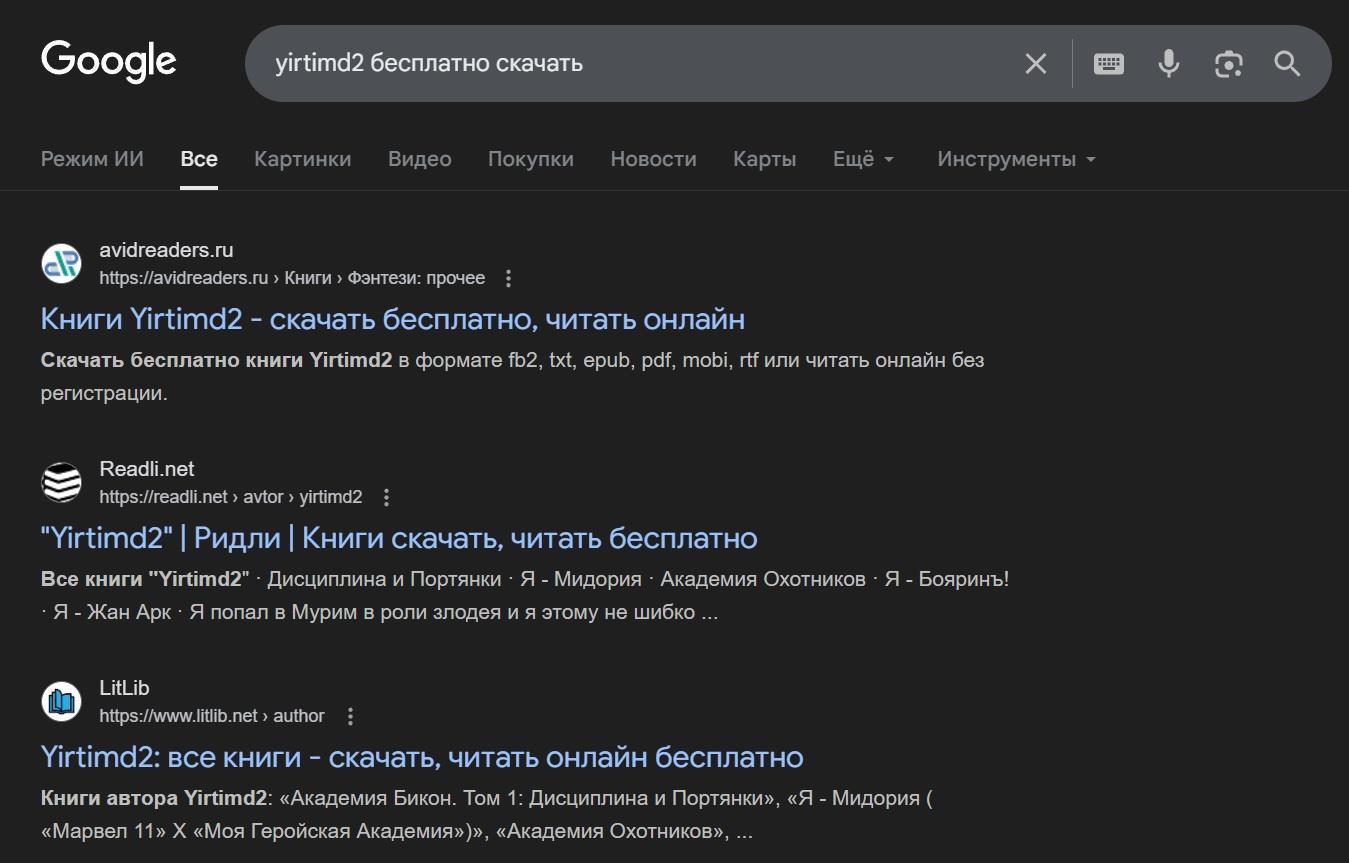The height and width of the screenshot is (863, 1349).
Task: Click the avidreaders.ru site favicon
Action: tap(61, 264)
